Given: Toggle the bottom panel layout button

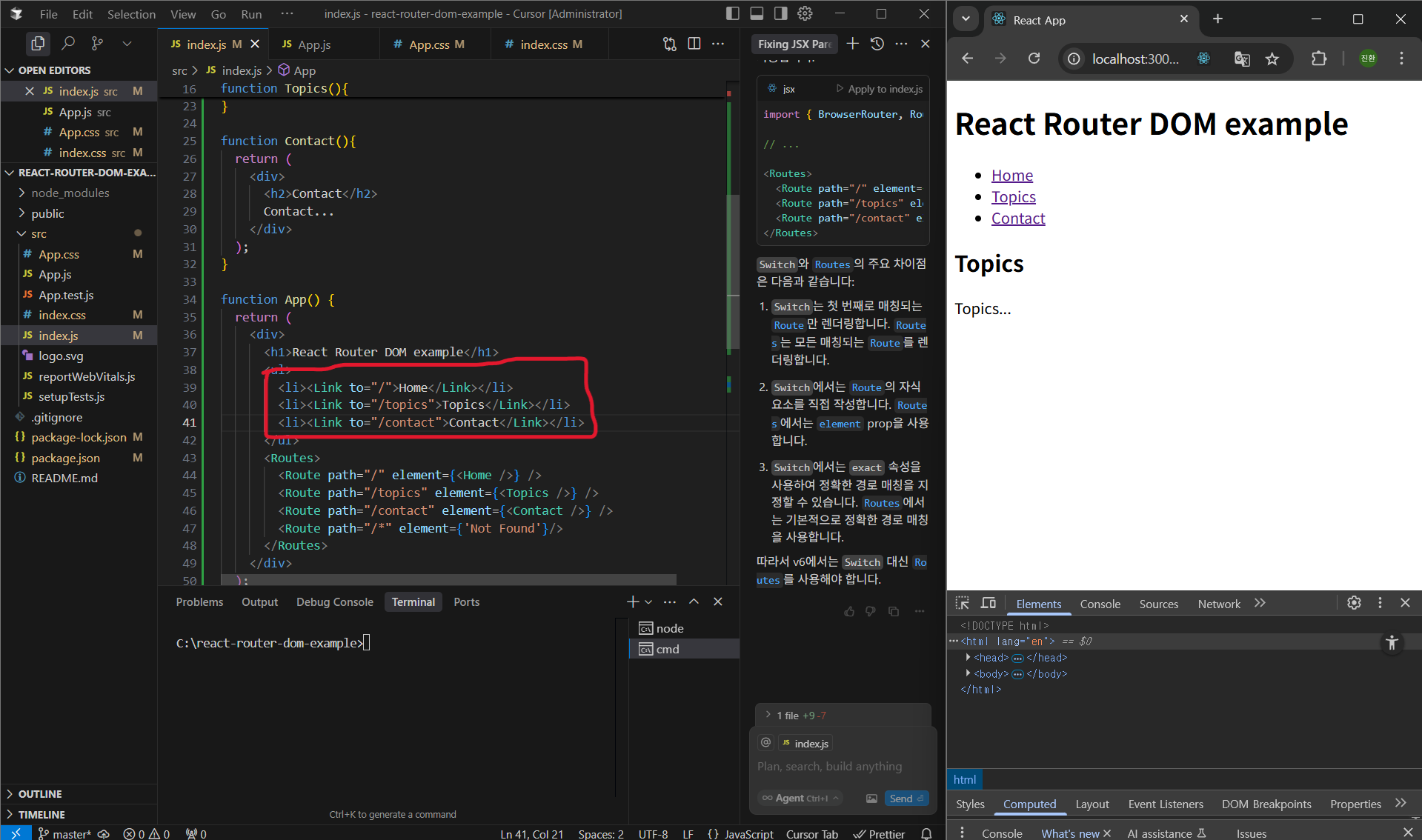Looking at the screenshot, I should point(757,13).
